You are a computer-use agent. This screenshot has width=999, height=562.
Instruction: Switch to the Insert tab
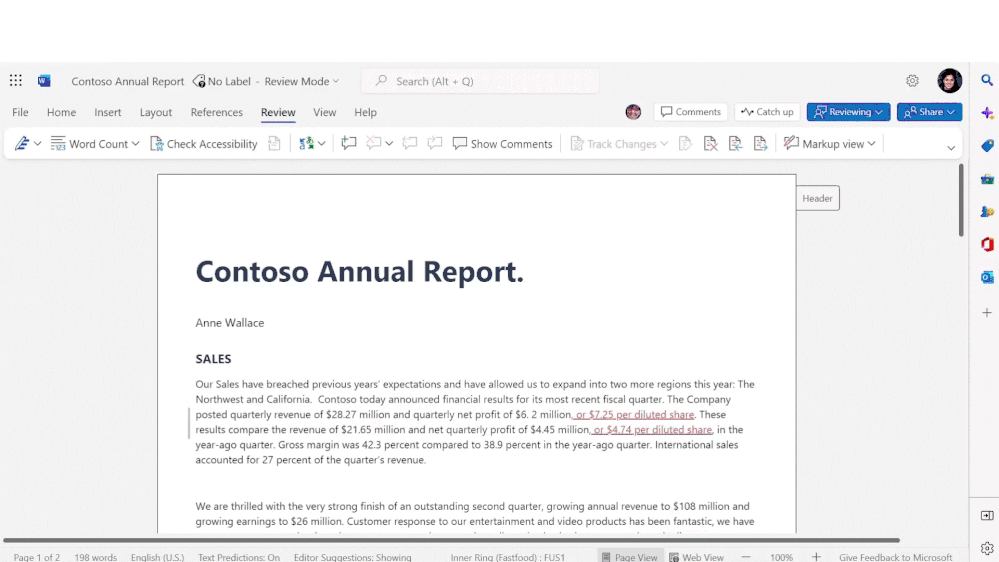[x=108, y=112]
